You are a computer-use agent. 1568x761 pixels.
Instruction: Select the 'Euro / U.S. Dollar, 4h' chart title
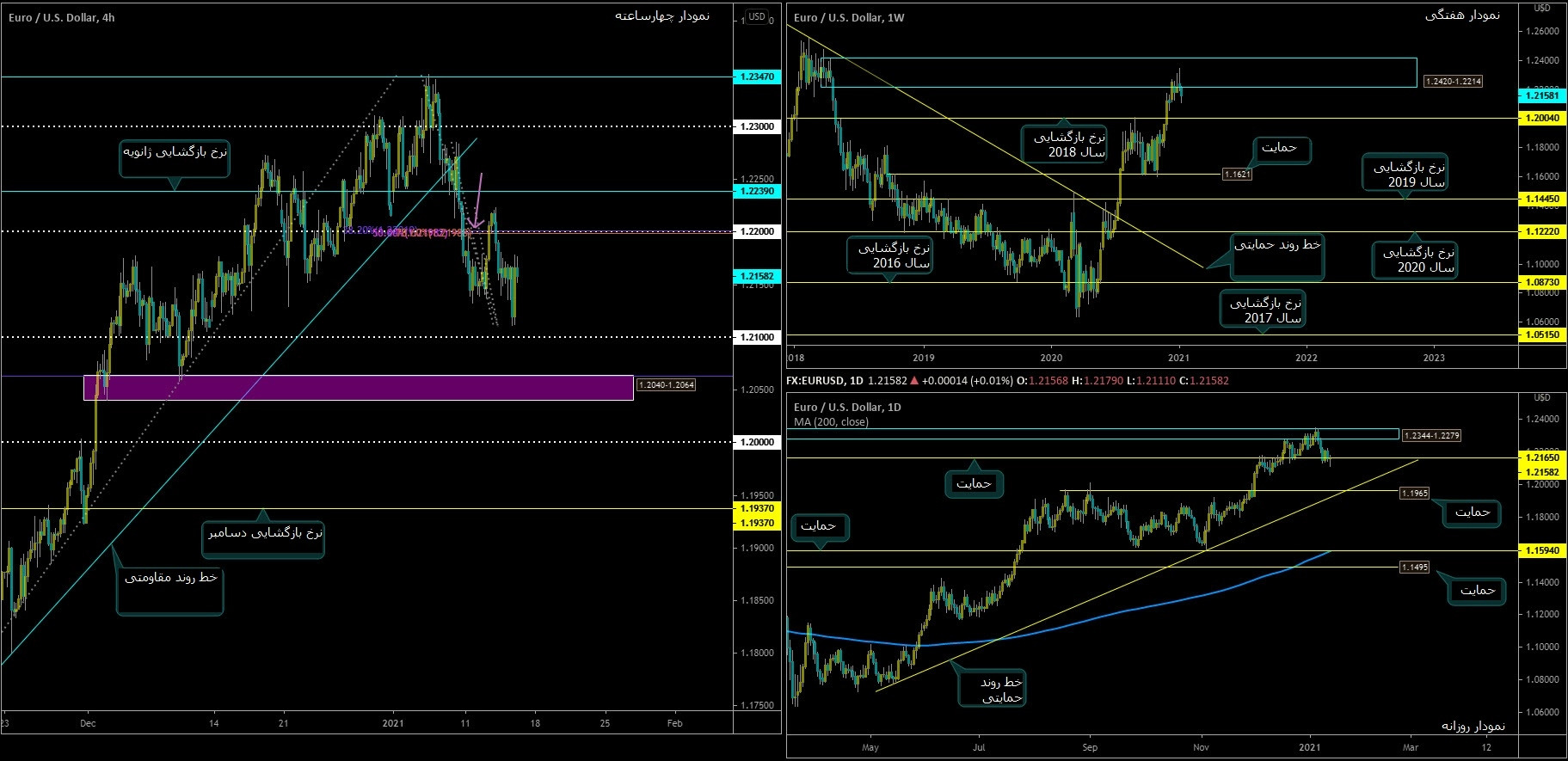click(62, 17)
